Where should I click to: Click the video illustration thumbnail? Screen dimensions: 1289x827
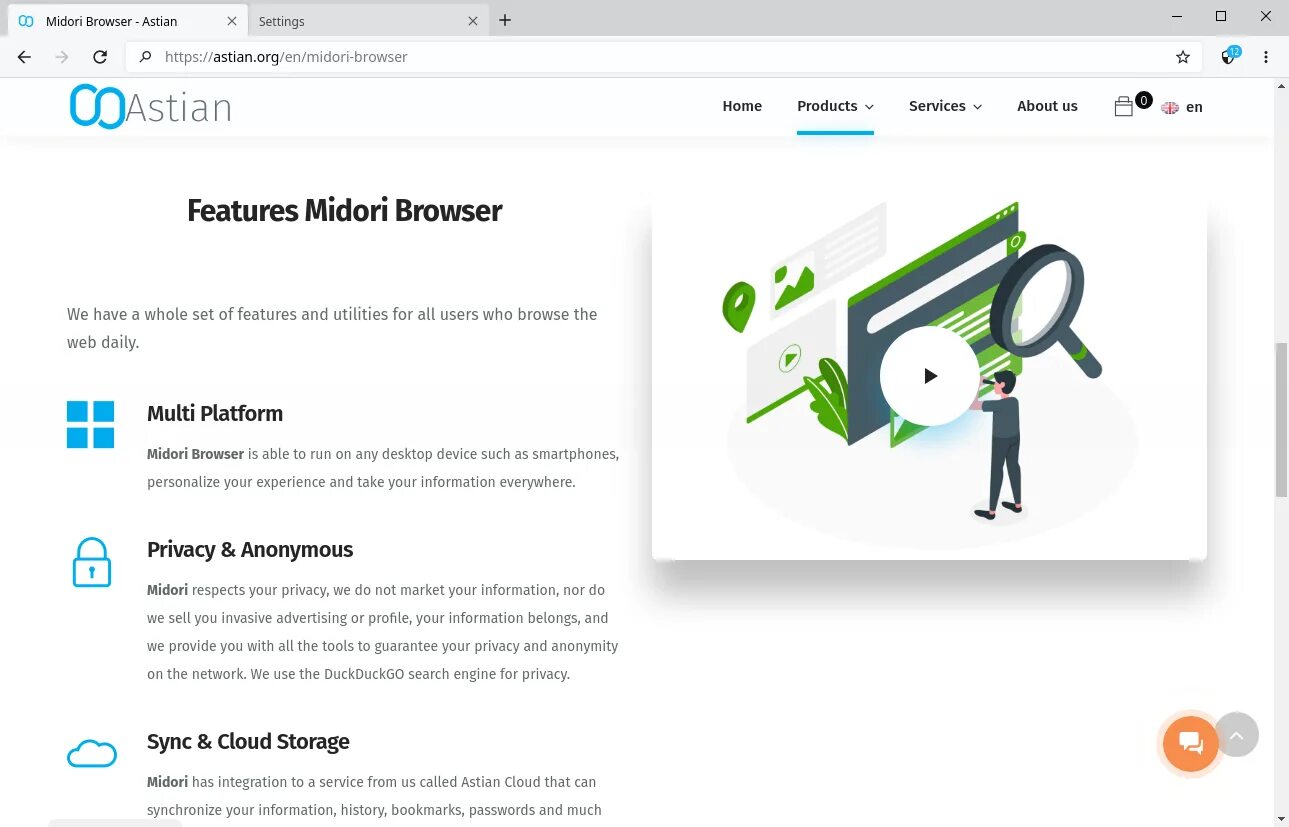tap(929, 376)
